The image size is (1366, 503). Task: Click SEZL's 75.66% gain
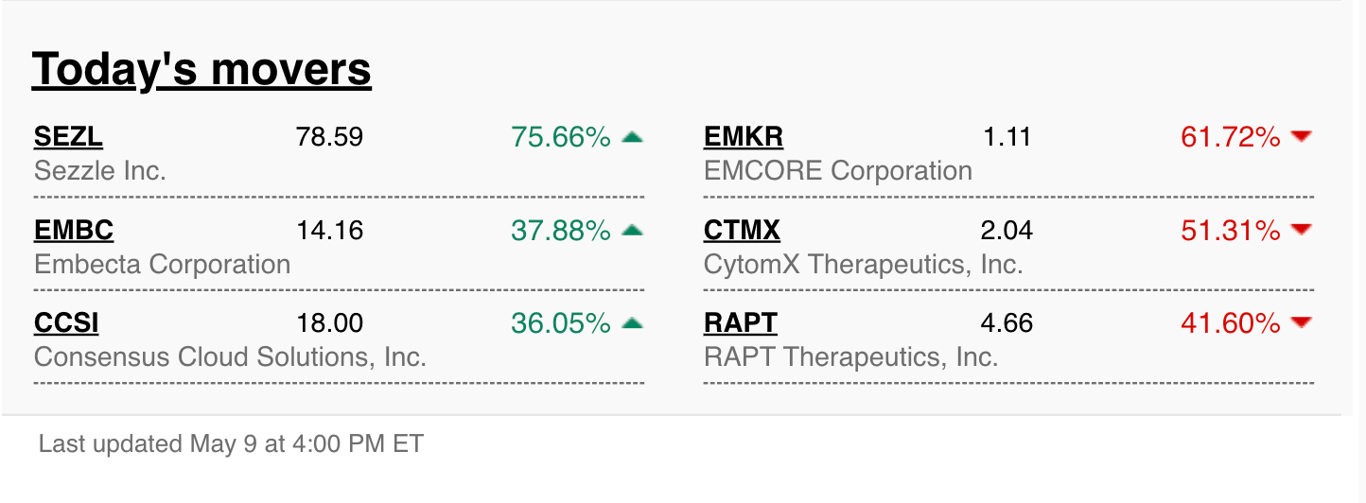click(561, 137)
